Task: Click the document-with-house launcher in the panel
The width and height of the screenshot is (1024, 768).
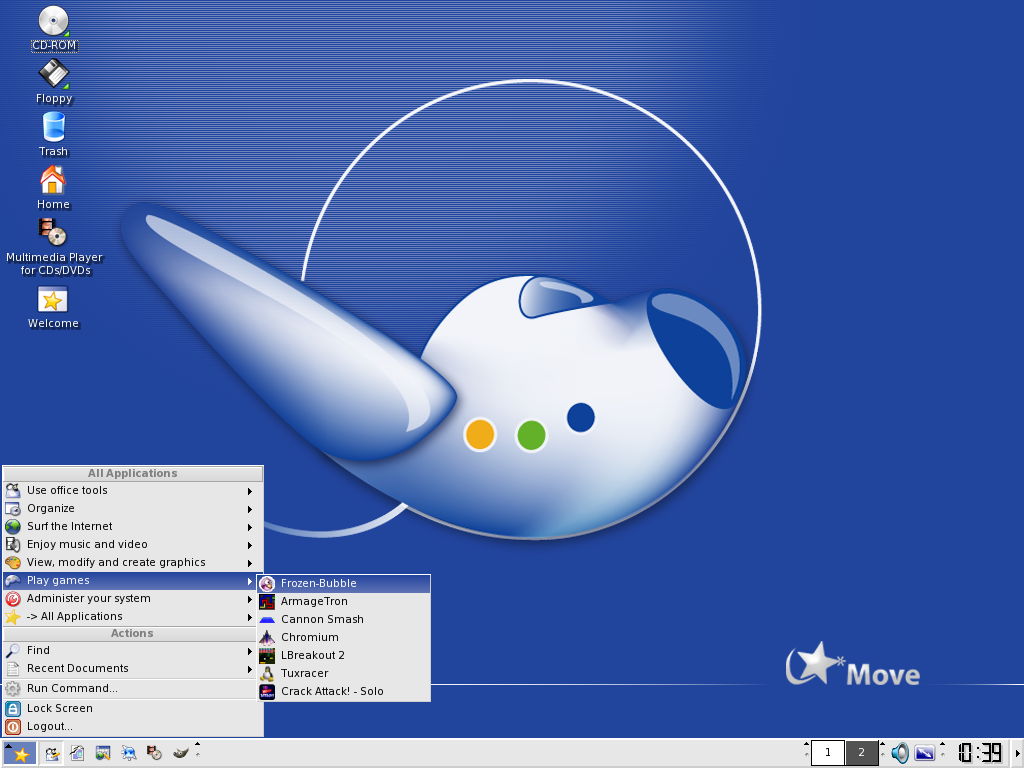Action: click(x=77, y=754)
